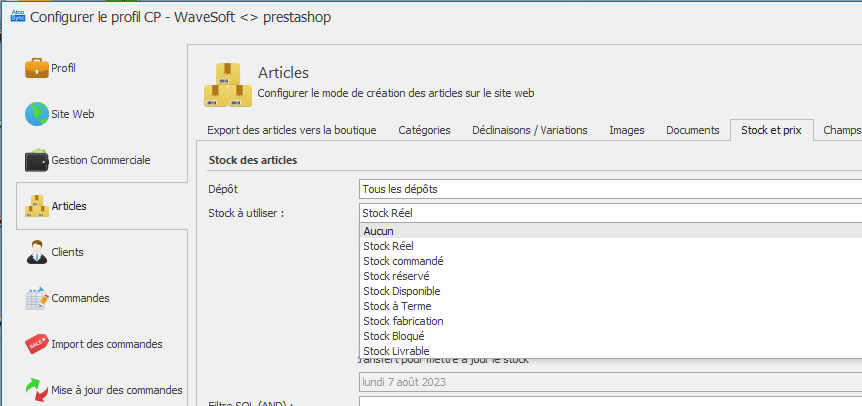Open the Site Web section
The width and height of the screenshot is (862, 406).
pyautogui.click(x=73, y=114)
